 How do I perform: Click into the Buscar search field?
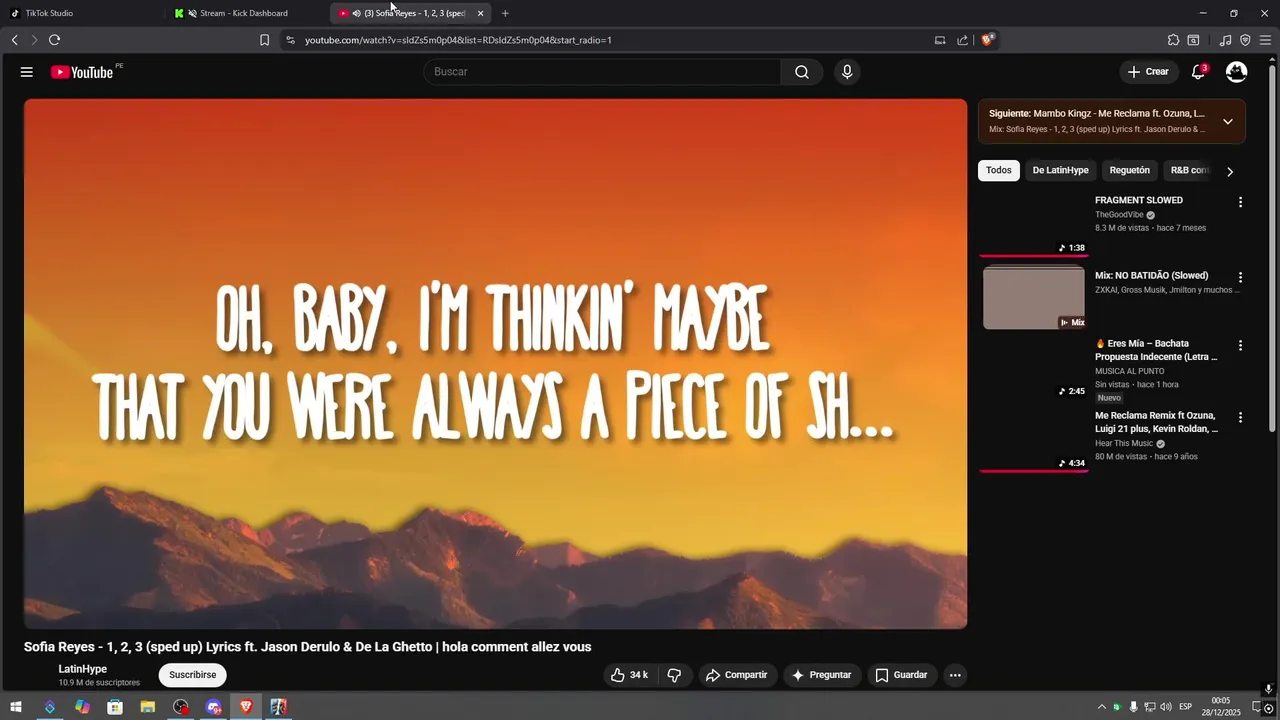tap(603, 72)
